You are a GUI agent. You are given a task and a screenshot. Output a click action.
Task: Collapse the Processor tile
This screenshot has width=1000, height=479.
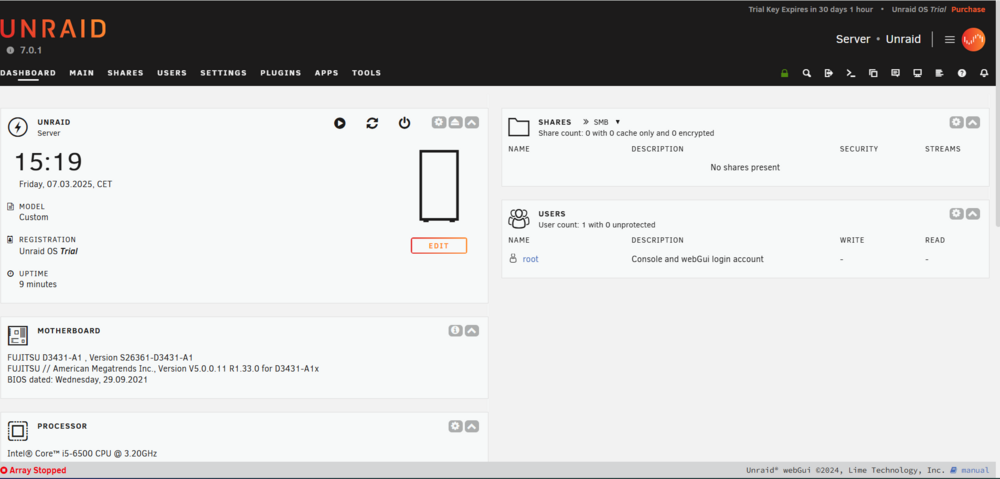472,426
